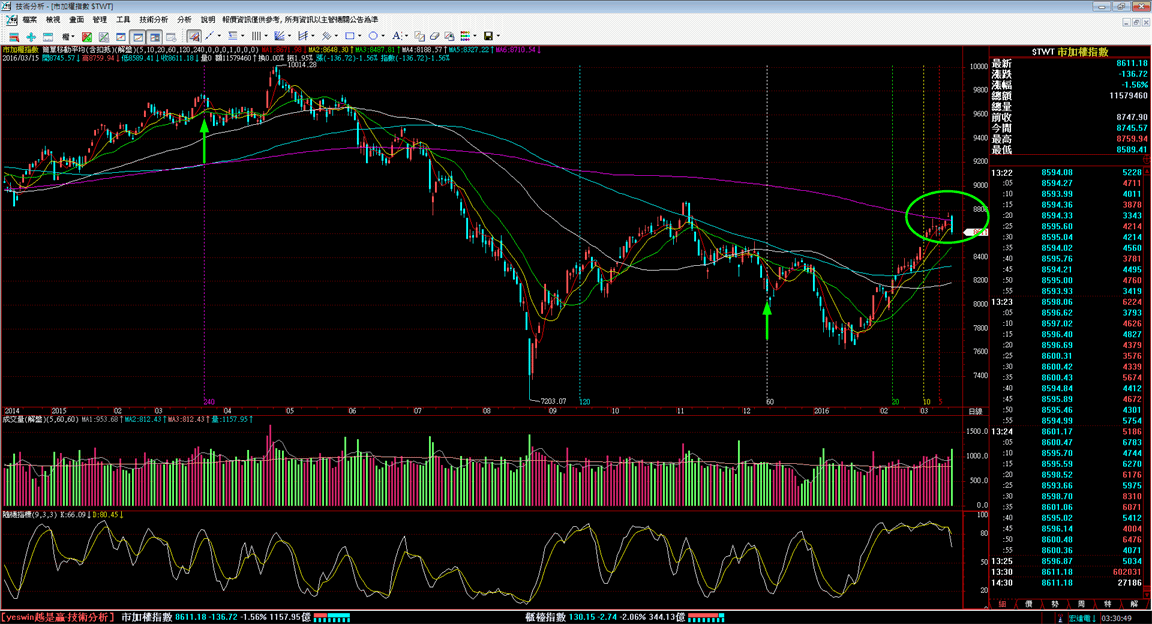Click the 隨機指標(9,3,3) indicator label
The image size is (1152, 624).
click(x=30, y=514)
